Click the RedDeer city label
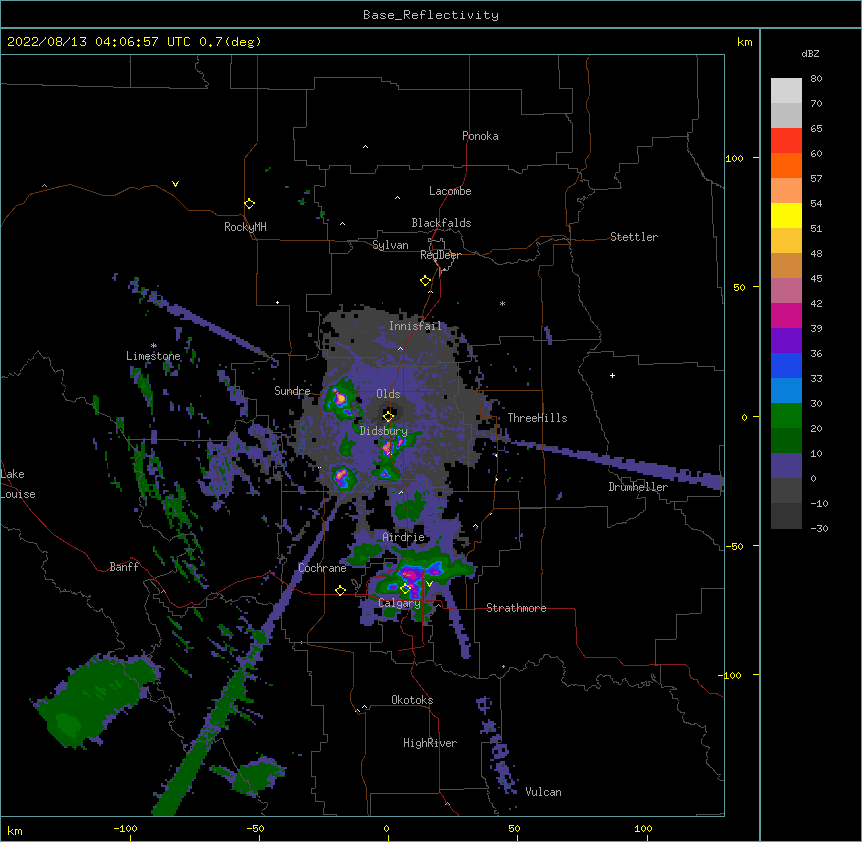 (x=440, y=255)
